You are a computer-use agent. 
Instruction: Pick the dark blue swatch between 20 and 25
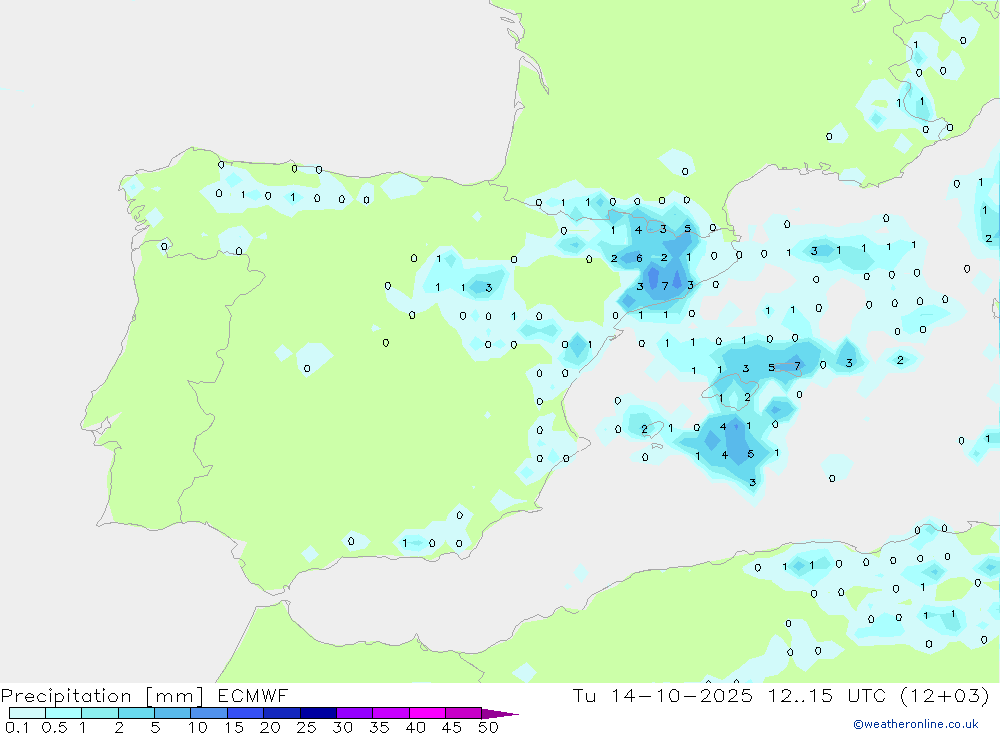(281, 713)
